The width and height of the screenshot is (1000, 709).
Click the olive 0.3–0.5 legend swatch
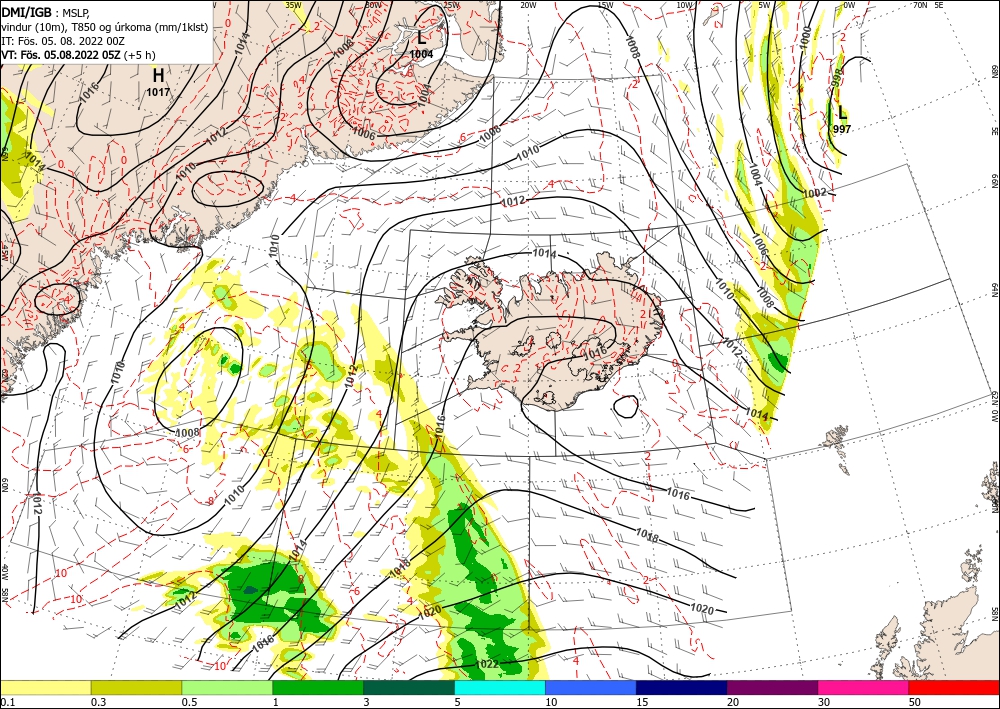tap(136, 687)
